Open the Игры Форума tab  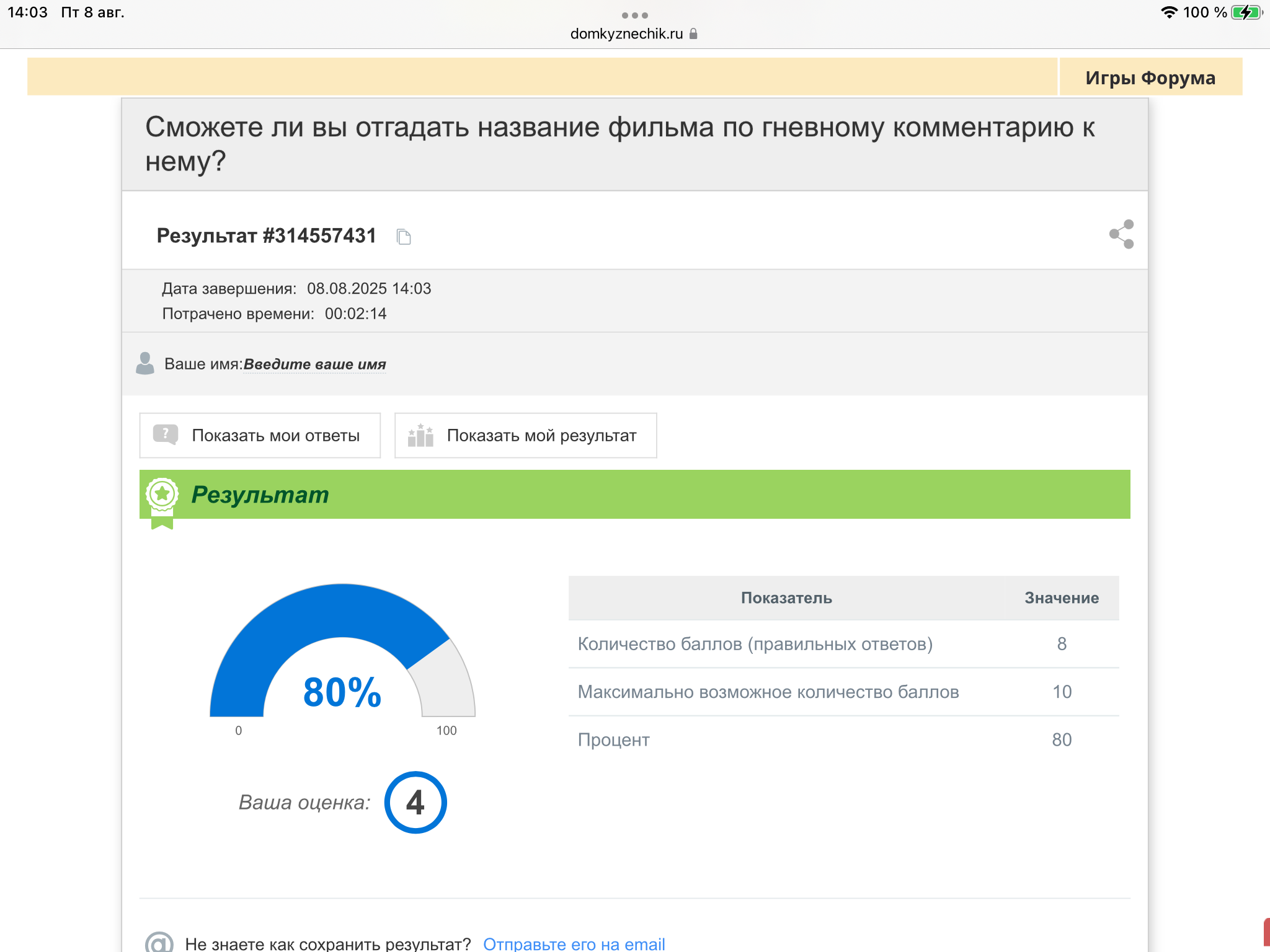pos(1150,77)
